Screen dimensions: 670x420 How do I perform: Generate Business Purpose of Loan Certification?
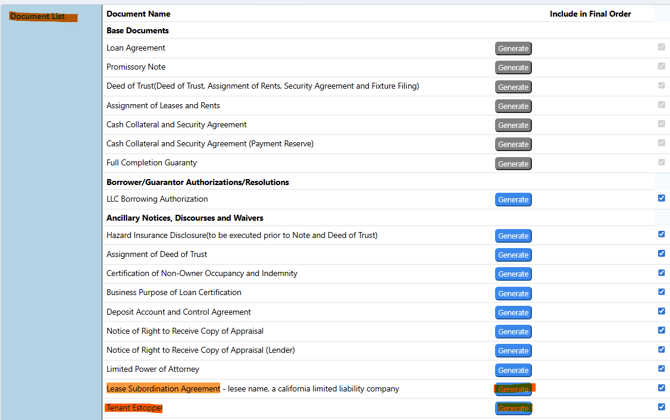click(513, 293)
